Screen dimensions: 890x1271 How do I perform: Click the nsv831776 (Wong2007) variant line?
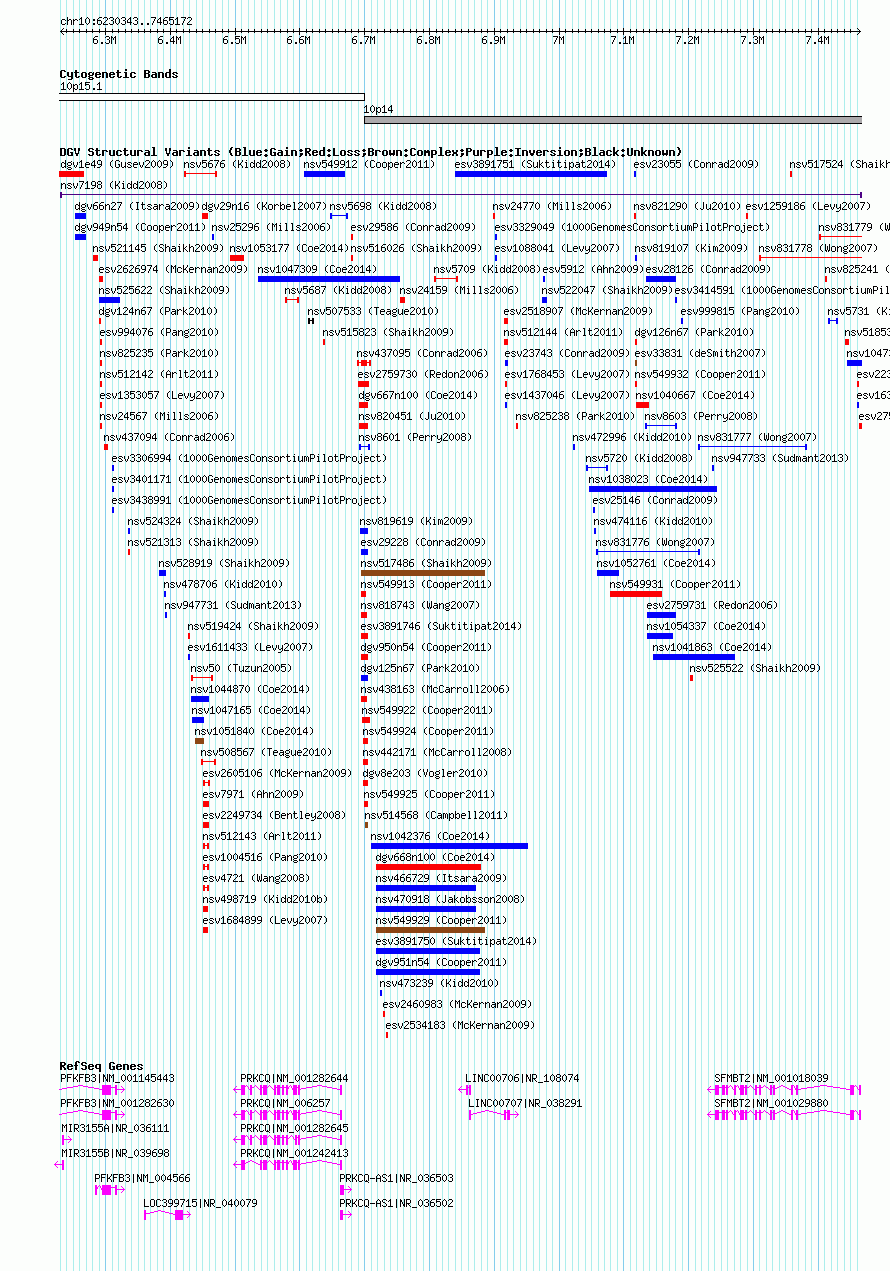[x=648, y=552]
